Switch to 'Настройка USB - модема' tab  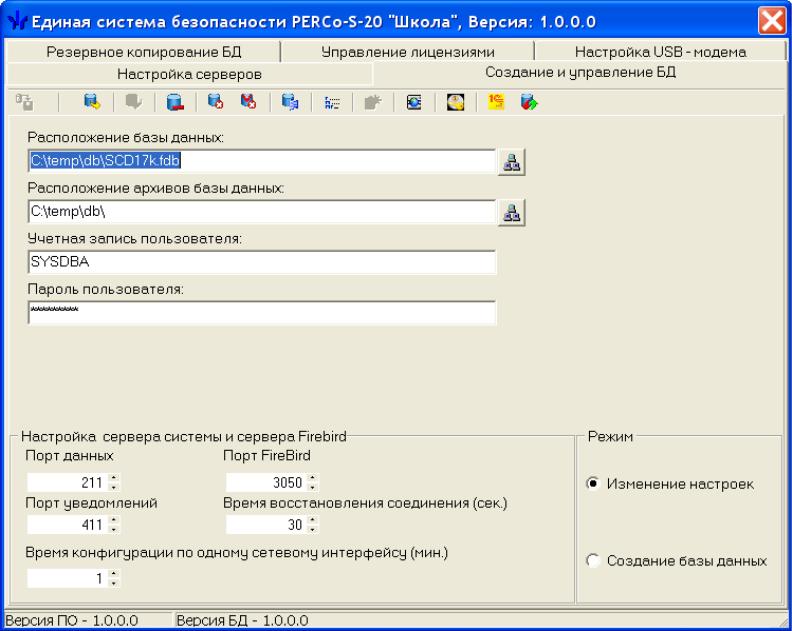660,52
